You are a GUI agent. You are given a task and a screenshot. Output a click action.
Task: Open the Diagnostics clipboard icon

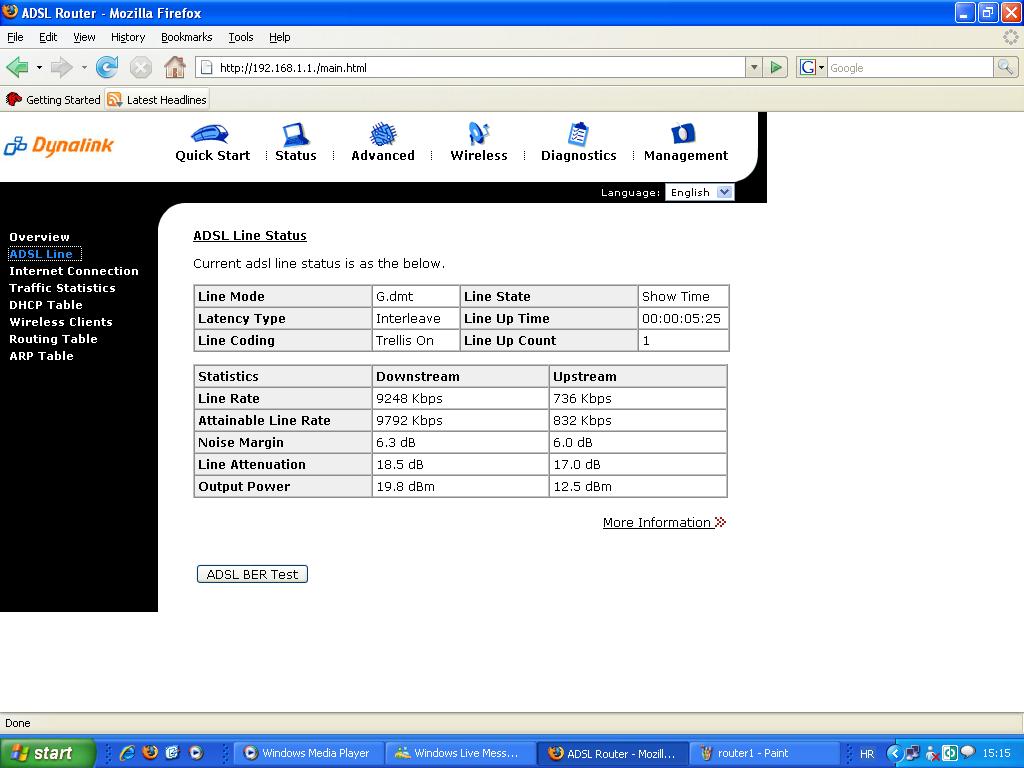tap(578, 135)
